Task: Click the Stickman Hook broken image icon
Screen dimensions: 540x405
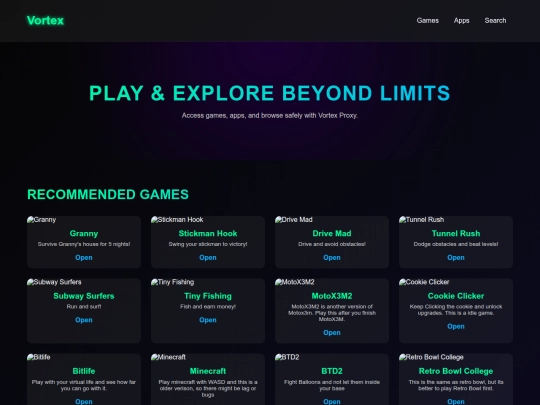Action: point(154,220)
